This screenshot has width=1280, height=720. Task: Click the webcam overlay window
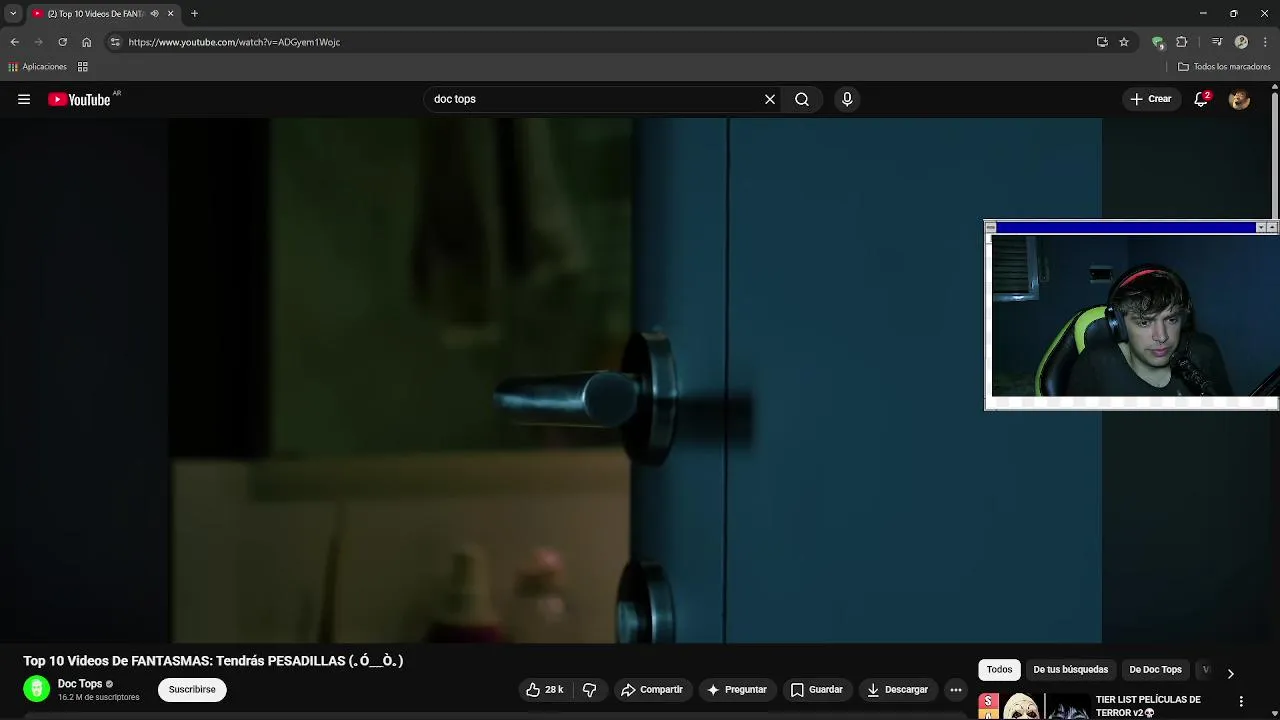point(1131,315)
